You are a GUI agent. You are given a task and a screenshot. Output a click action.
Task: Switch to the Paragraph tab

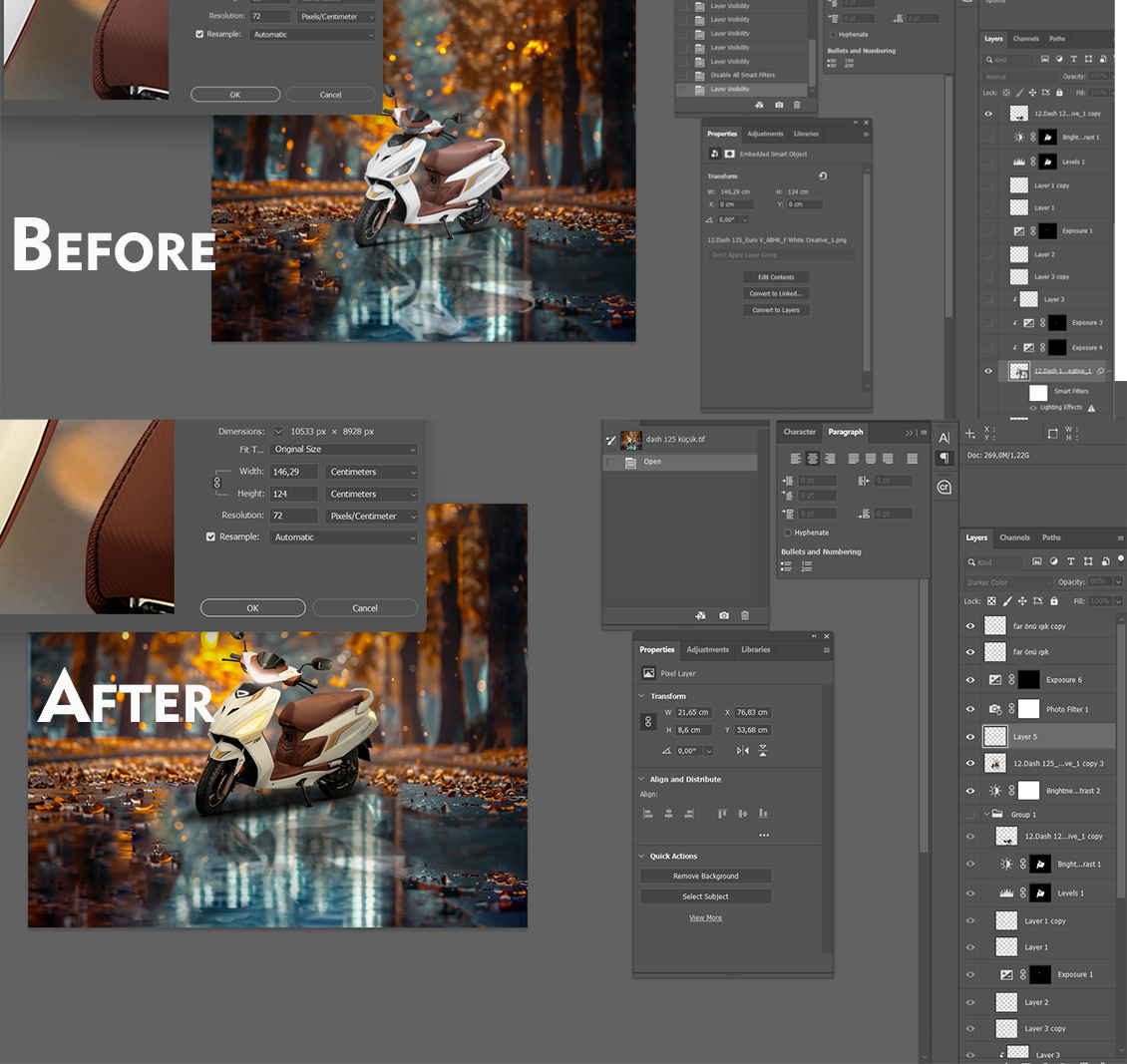[846, 432]
